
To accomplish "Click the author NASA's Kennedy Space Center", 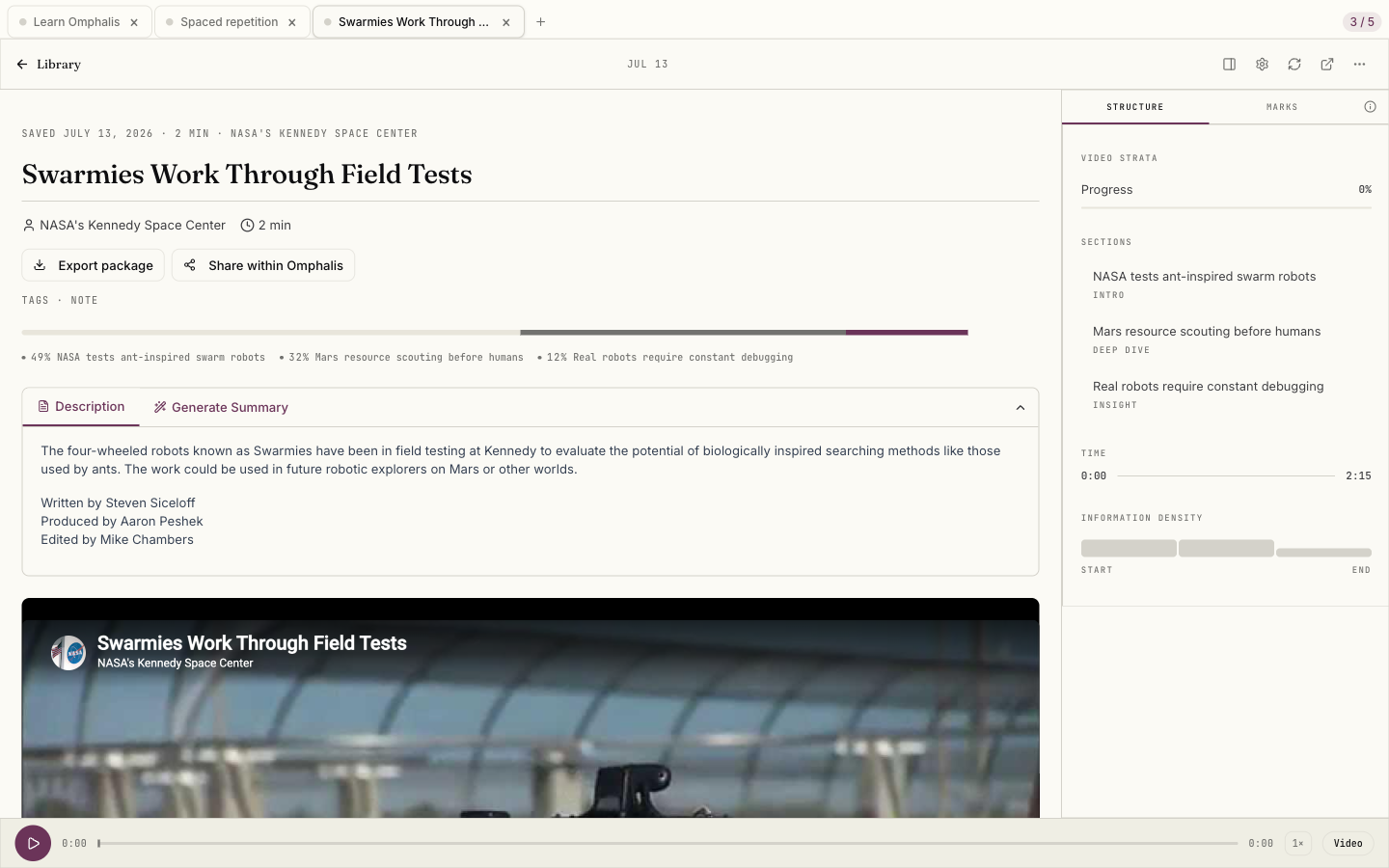I will [132, 226].
